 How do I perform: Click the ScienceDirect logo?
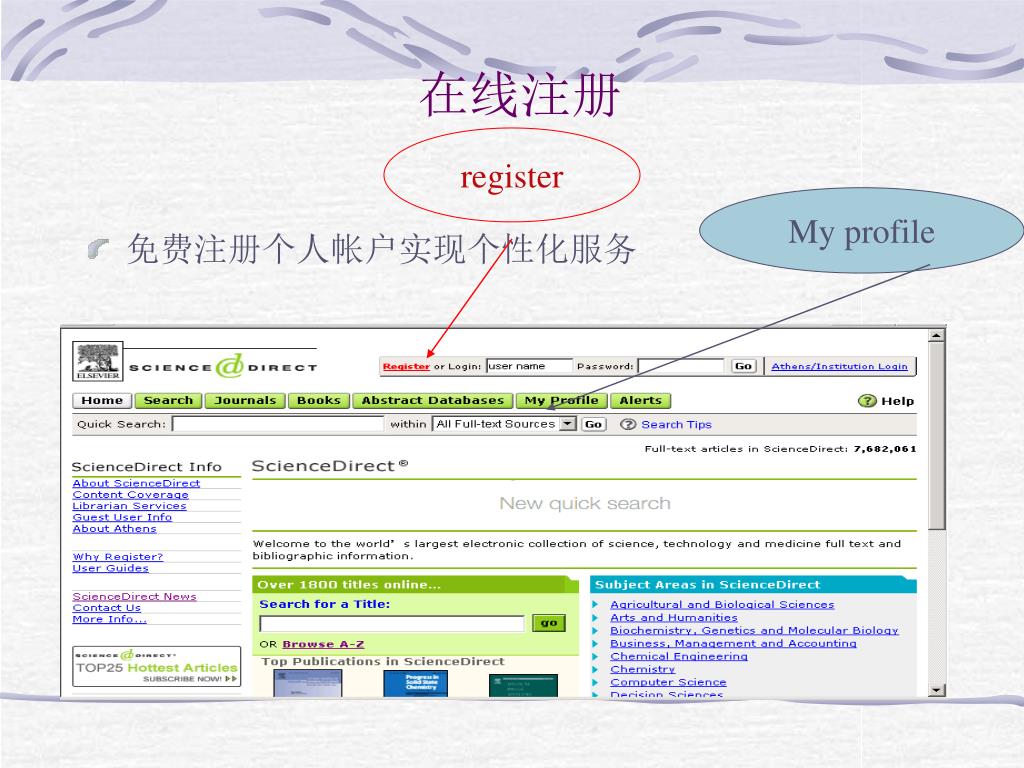coord(223,366)
